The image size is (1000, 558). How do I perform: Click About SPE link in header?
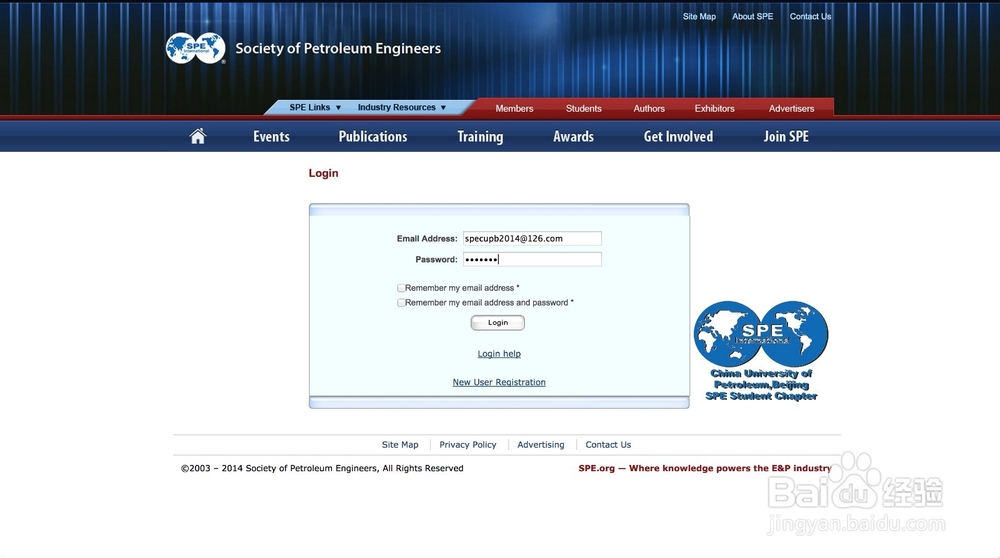click(x=752, y=17)
